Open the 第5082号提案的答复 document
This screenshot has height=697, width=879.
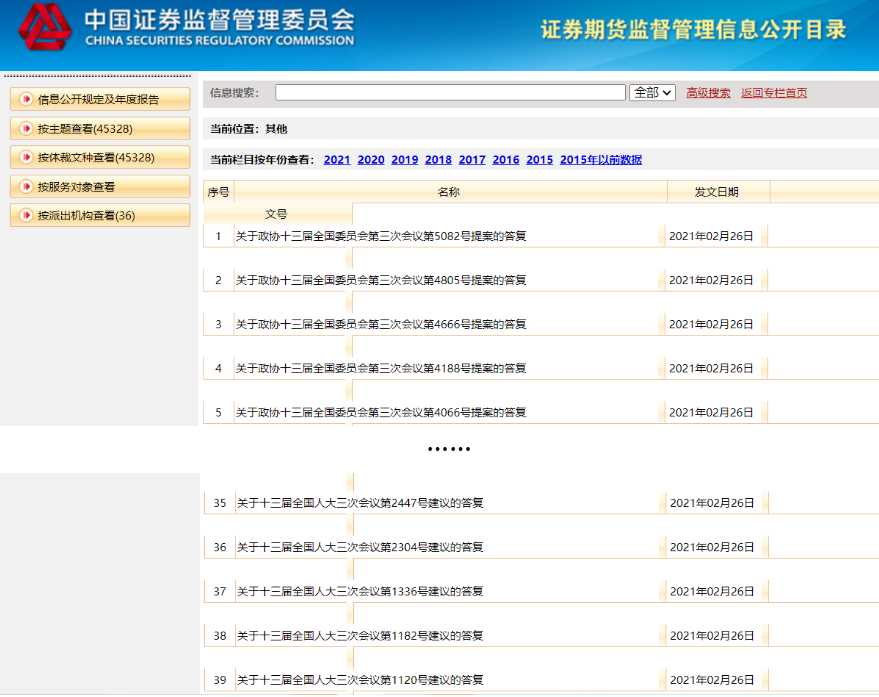[x=380, y=237]
